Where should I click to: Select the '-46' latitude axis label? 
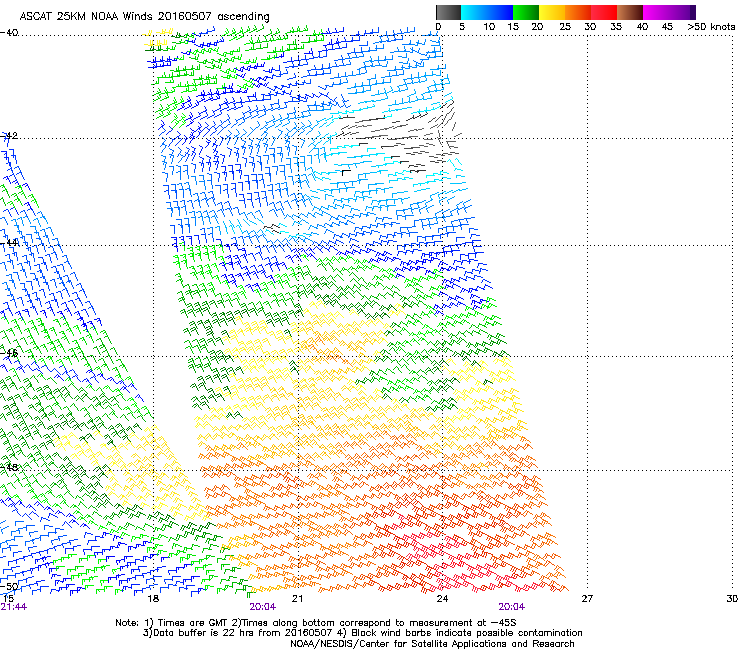(x=9, y=353)
